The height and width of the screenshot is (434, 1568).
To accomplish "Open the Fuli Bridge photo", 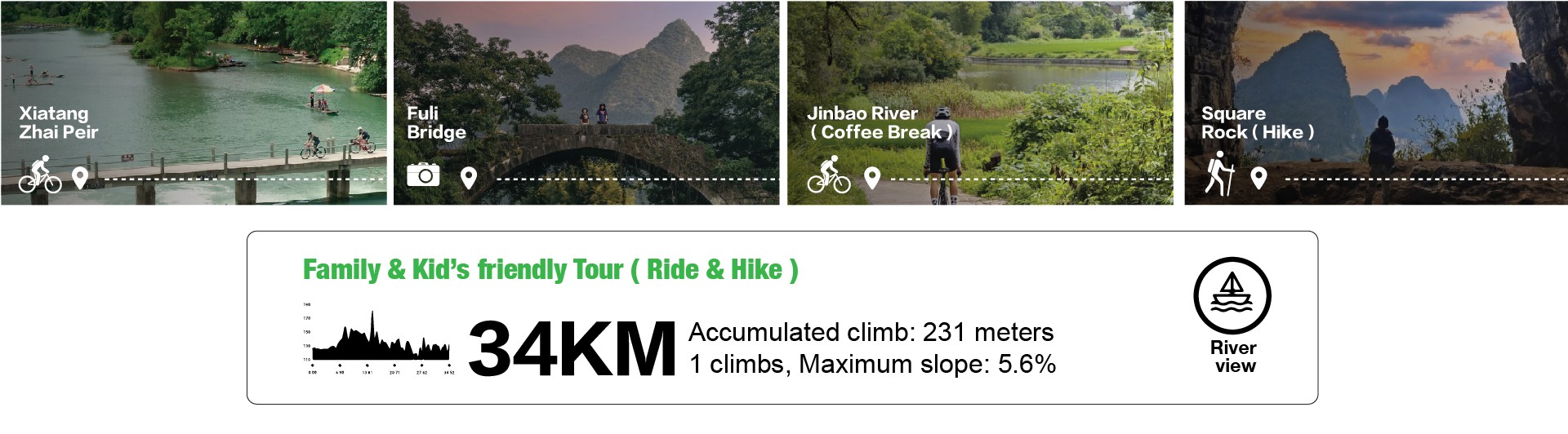I will (x=586, y=103).
